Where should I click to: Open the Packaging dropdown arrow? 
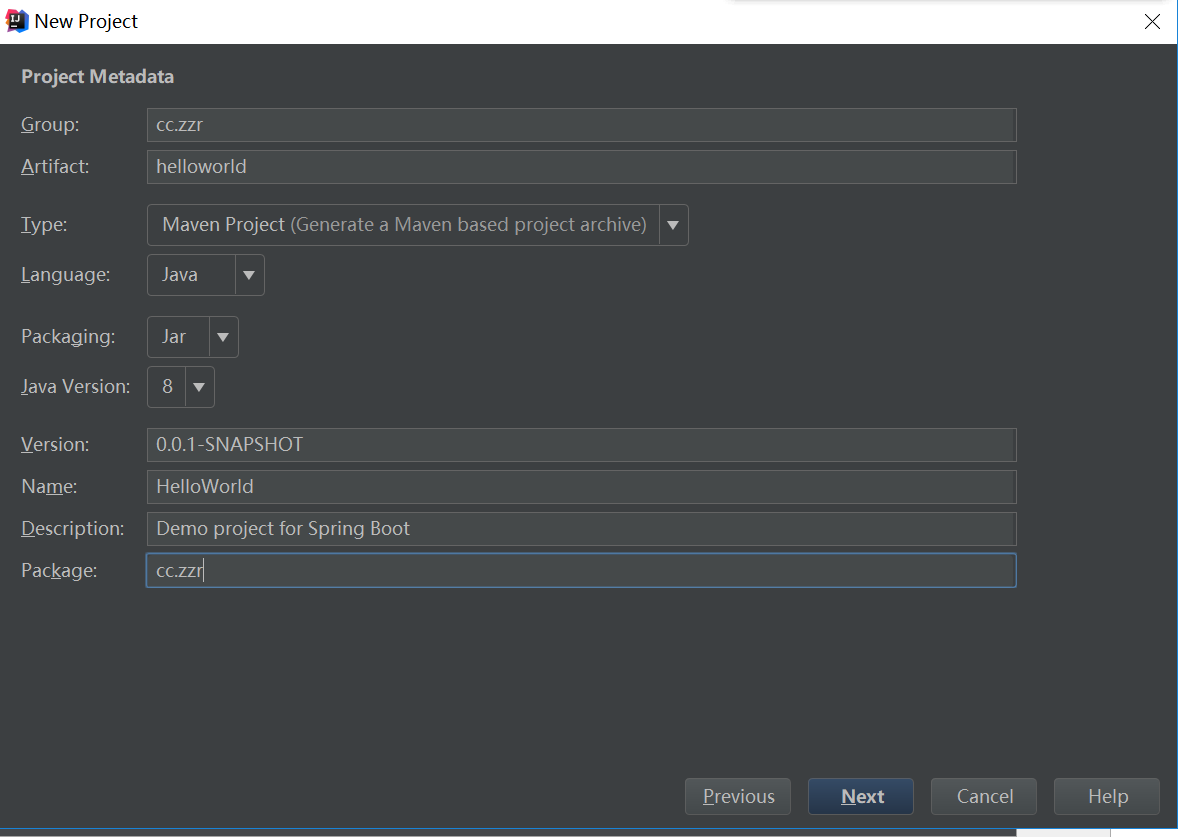click(223, 337)
